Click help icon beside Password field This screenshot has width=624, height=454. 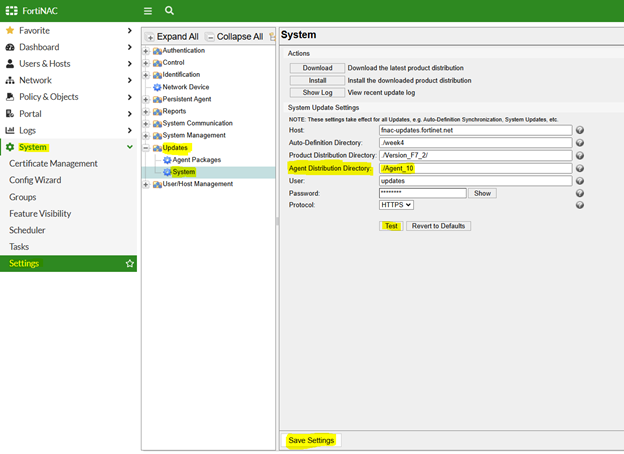click(x=580, y=193)
